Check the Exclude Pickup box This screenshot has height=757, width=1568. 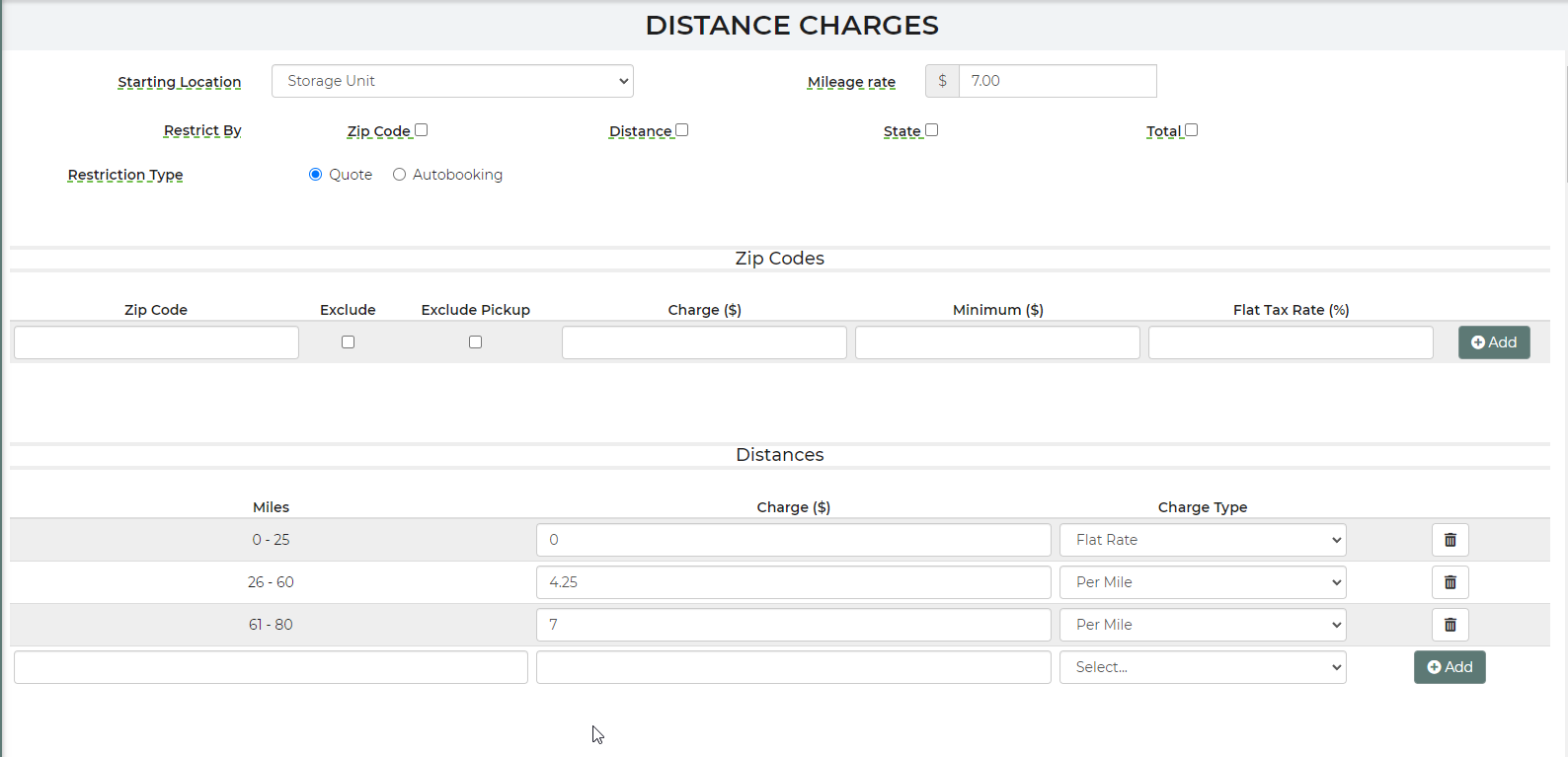476,342
